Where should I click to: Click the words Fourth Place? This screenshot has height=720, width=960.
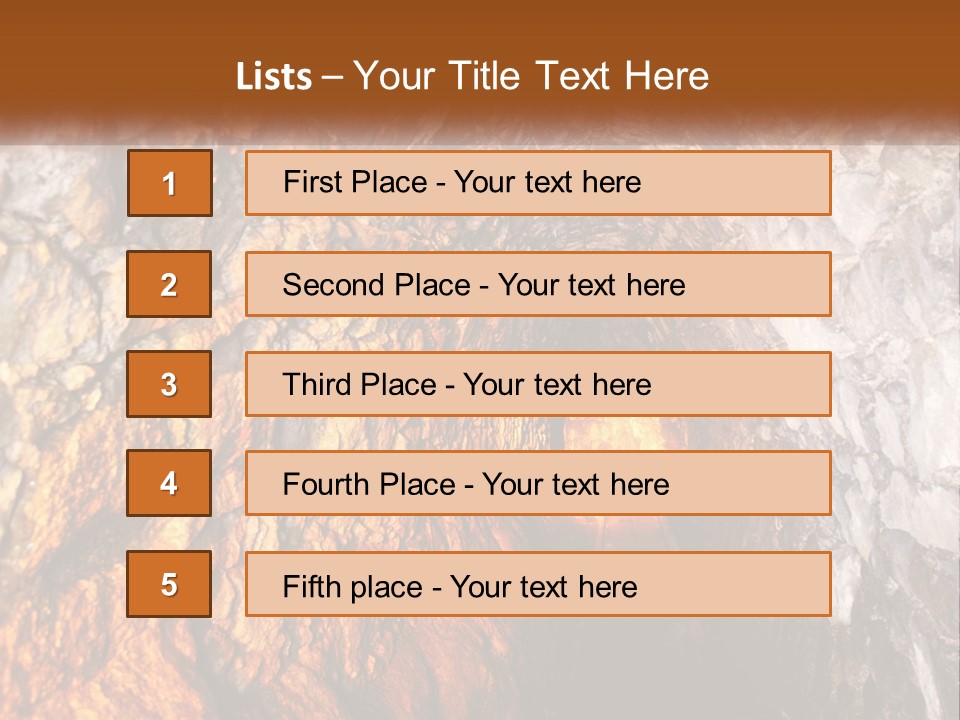click(x=369, y=484)
